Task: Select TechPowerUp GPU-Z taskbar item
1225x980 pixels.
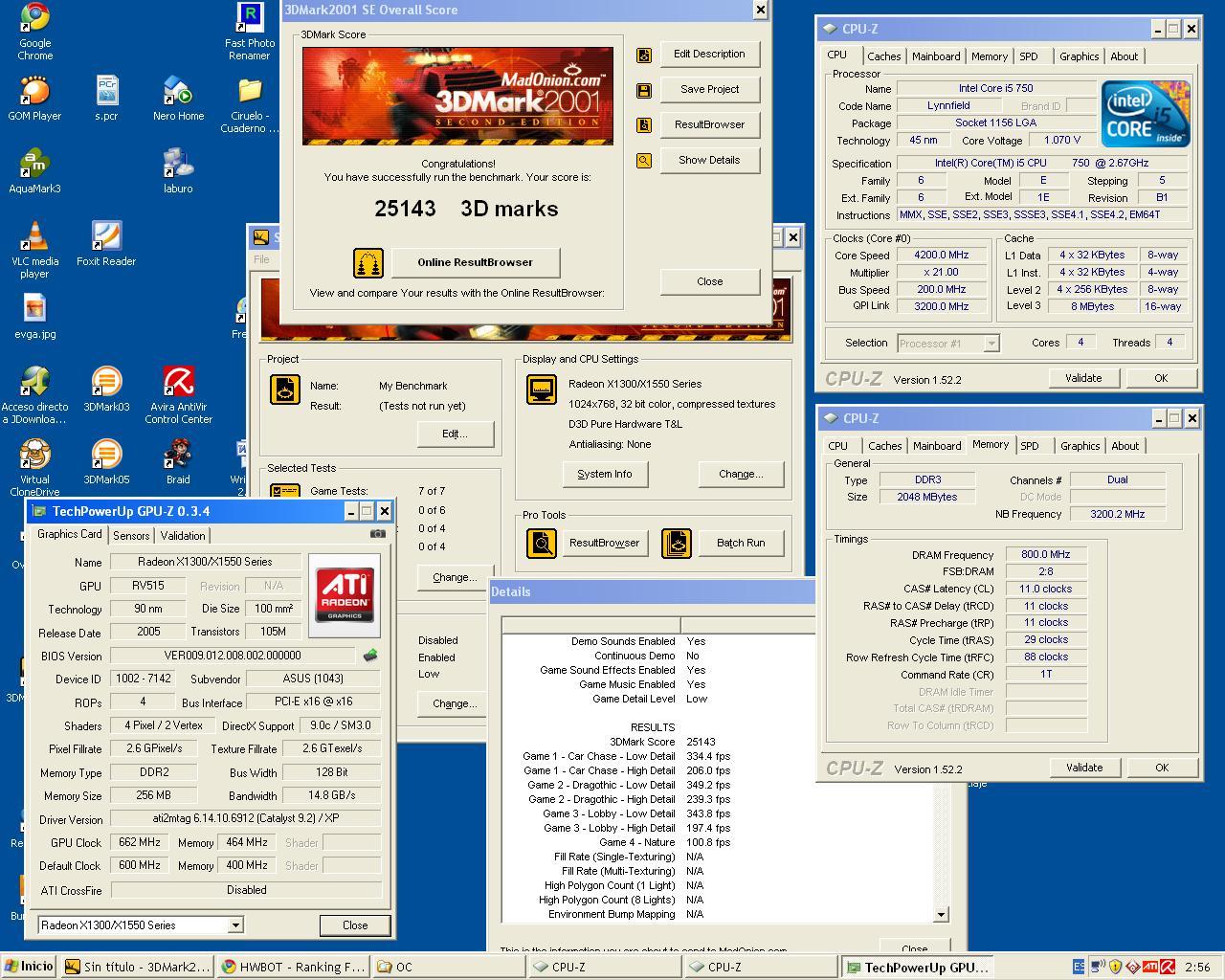Action: (917, 967)
